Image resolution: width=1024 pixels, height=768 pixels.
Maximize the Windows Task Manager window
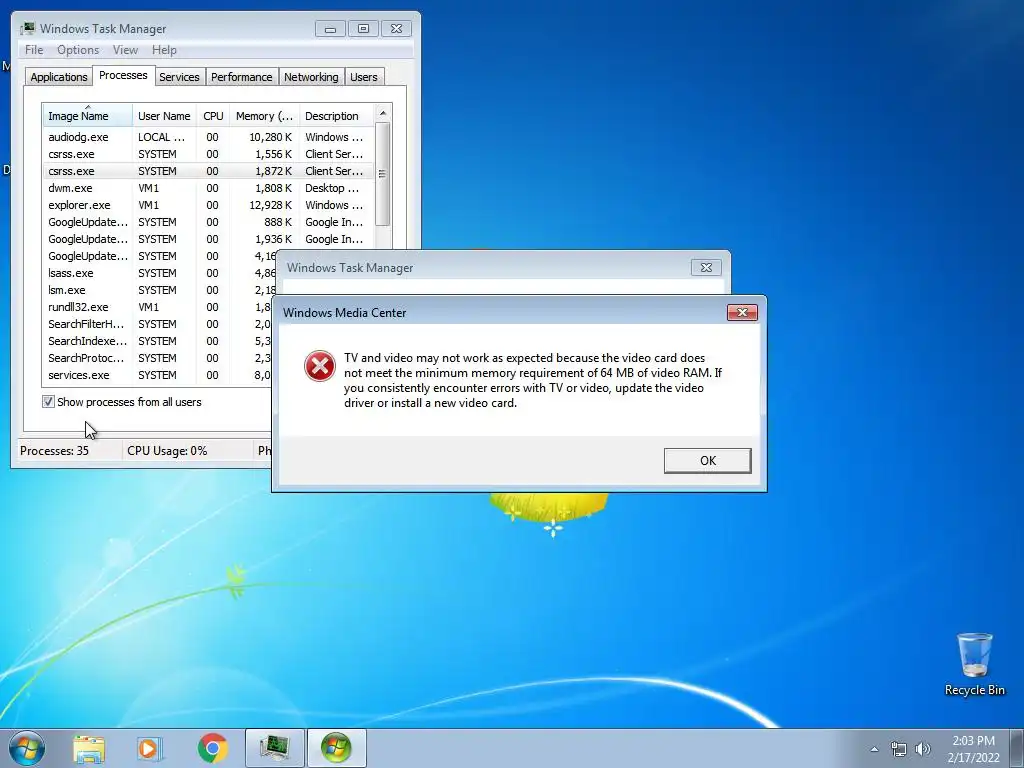(x=363, y=29)
